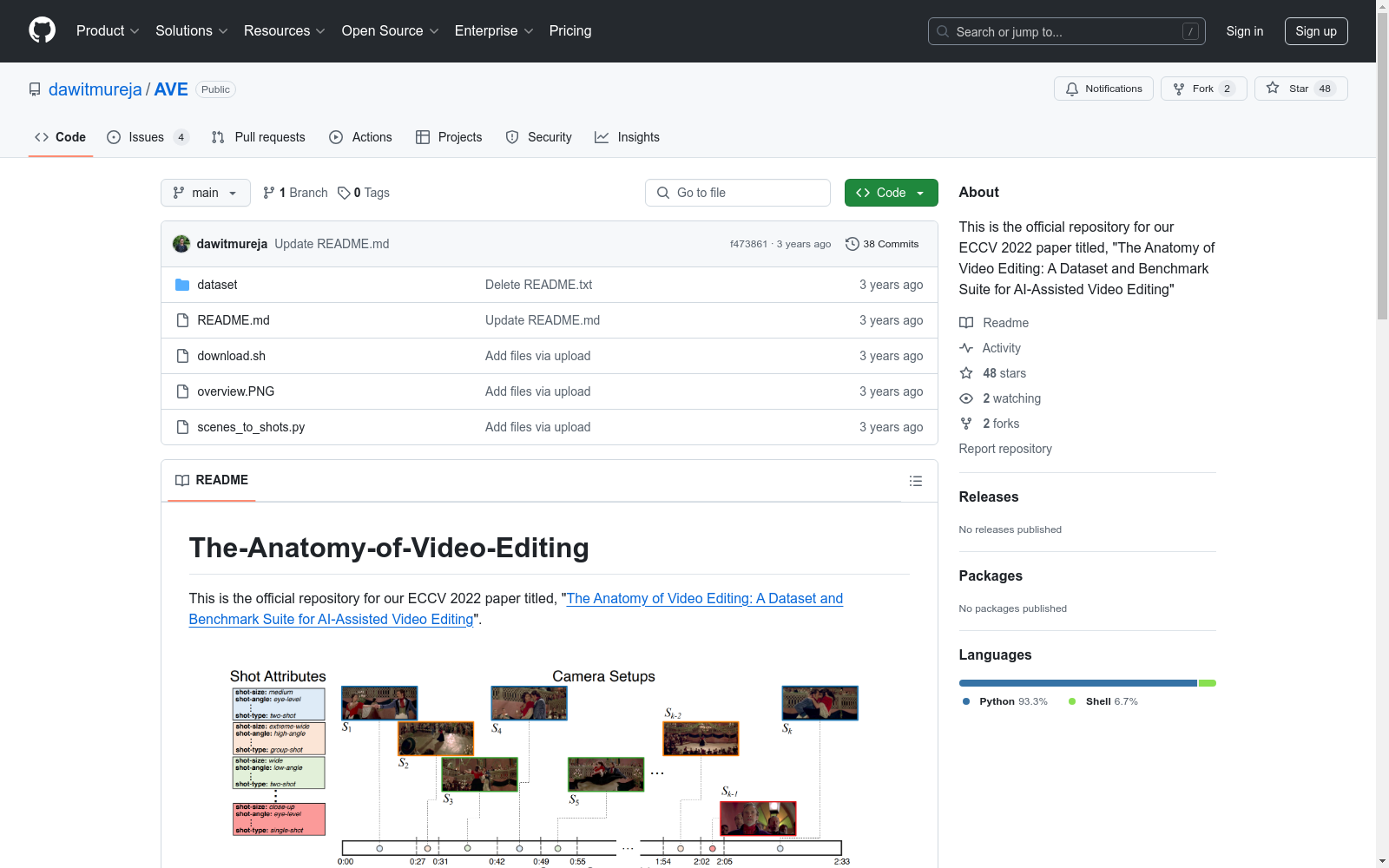Click the Python 93.3% language entry
Viewport: 1389px width, 868px height.
click(x=1004, y=701)
